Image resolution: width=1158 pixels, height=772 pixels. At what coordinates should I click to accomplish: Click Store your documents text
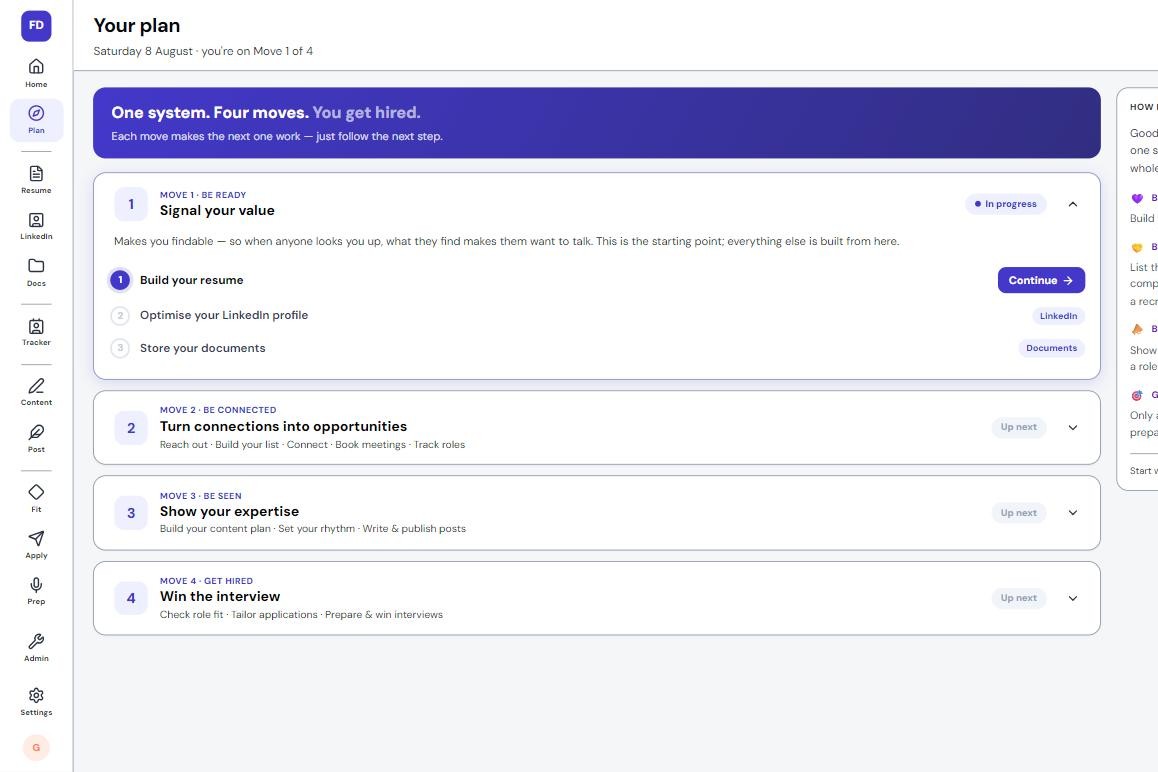[202, 348]
